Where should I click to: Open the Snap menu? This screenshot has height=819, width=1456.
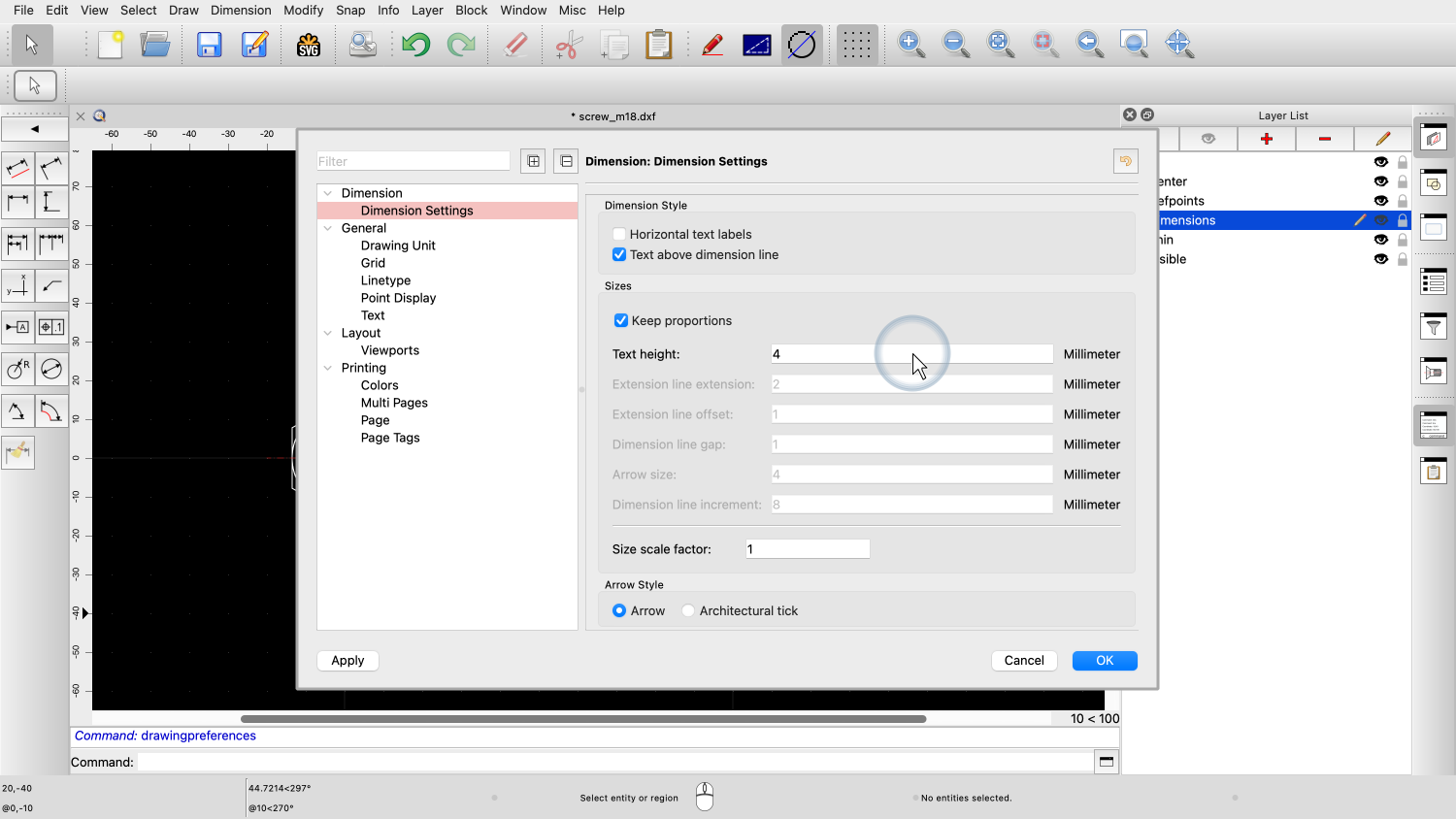pos(350,10)
